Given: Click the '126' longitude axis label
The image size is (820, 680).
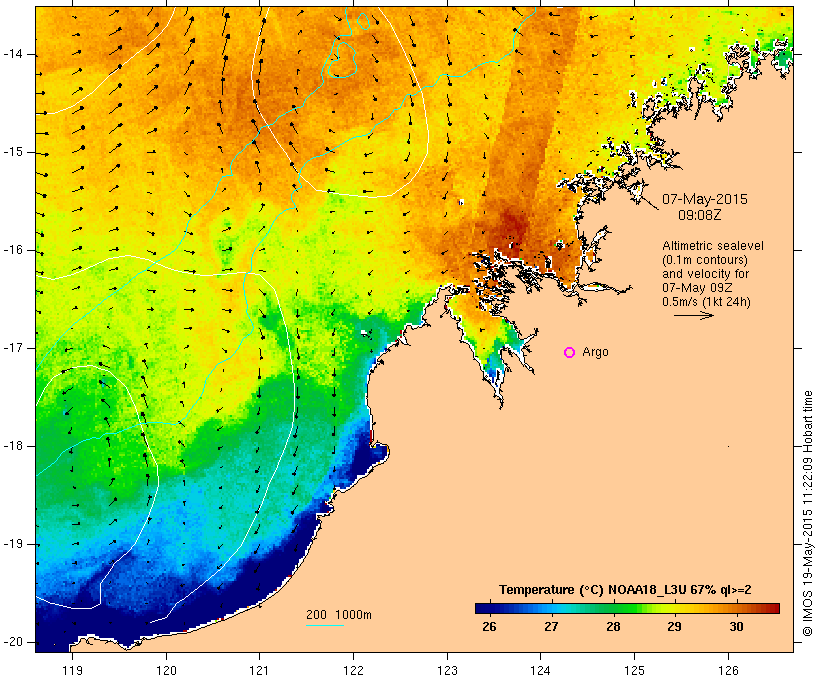Looking at the screenshot, I should pyautogui.click(x=728, y=670).
